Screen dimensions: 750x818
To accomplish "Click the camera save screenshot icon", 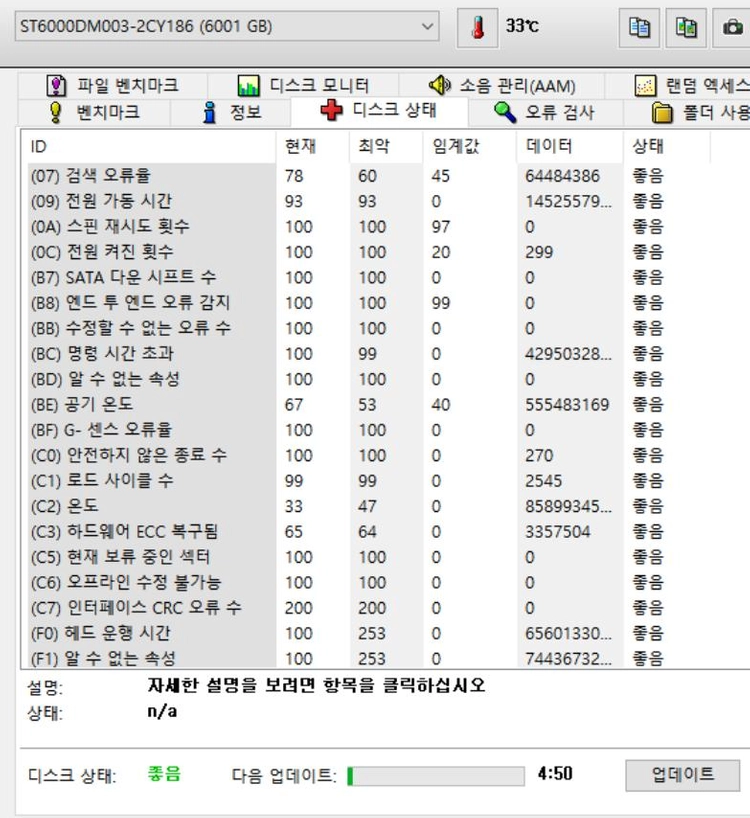I will click(732, 27).
